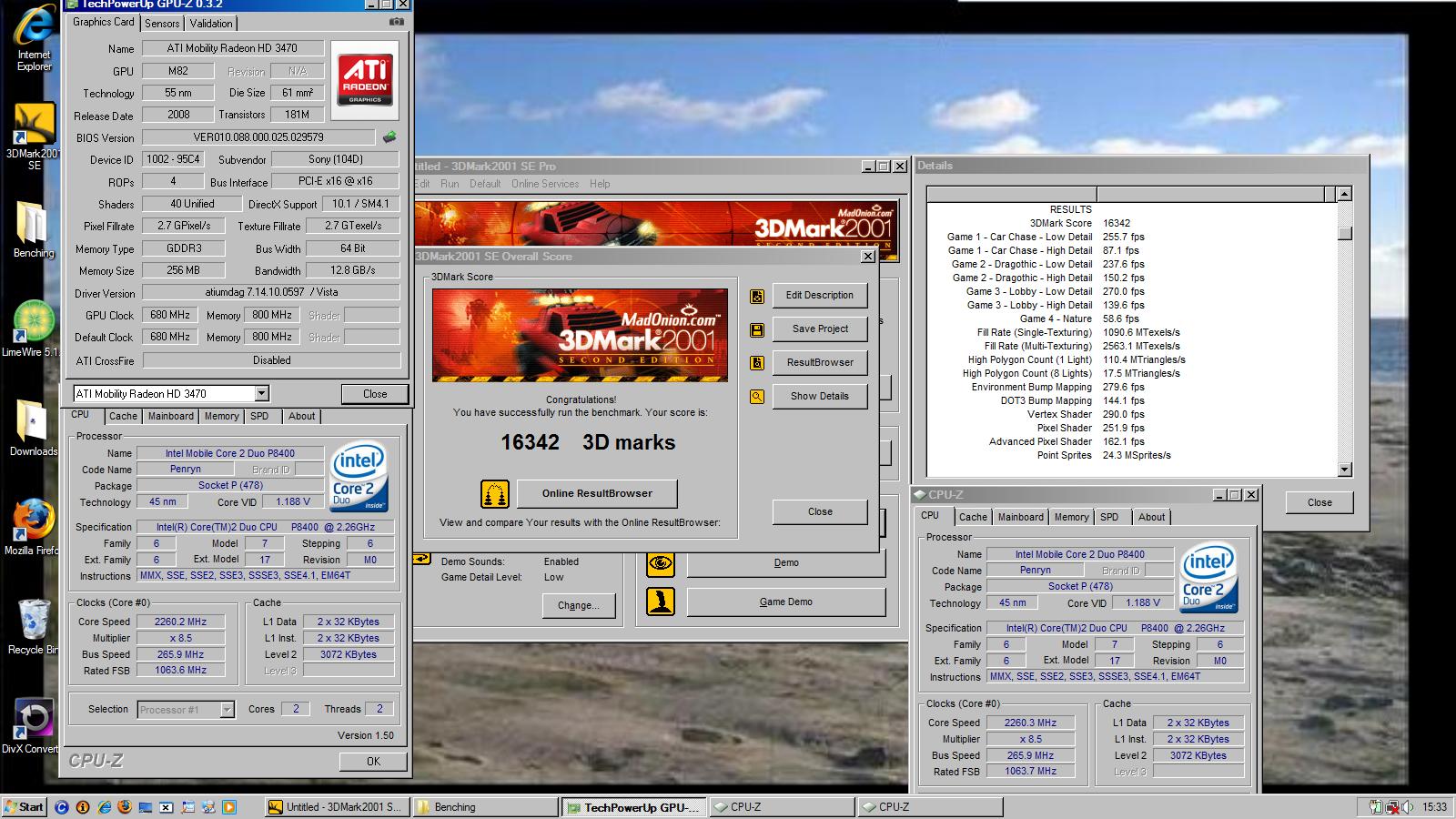Click the Game Demo button
The height and width of the screenshot is (819, 1456).
click(x=786, y=602)
